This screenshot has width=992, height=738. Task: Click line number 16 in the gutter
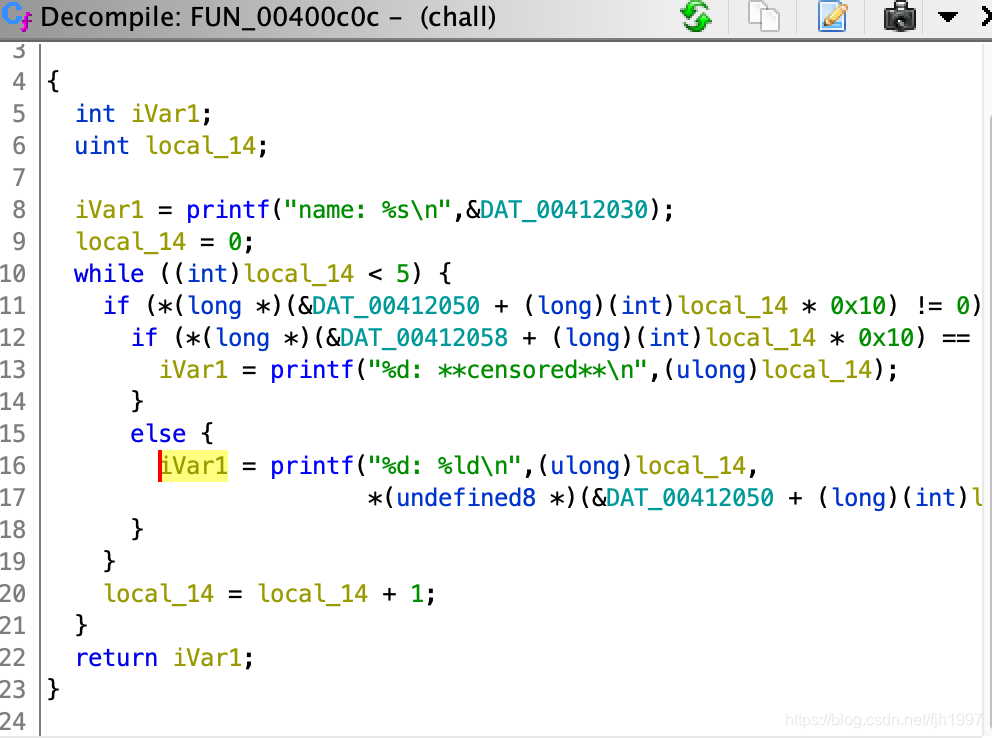click(x=13, y=466)
